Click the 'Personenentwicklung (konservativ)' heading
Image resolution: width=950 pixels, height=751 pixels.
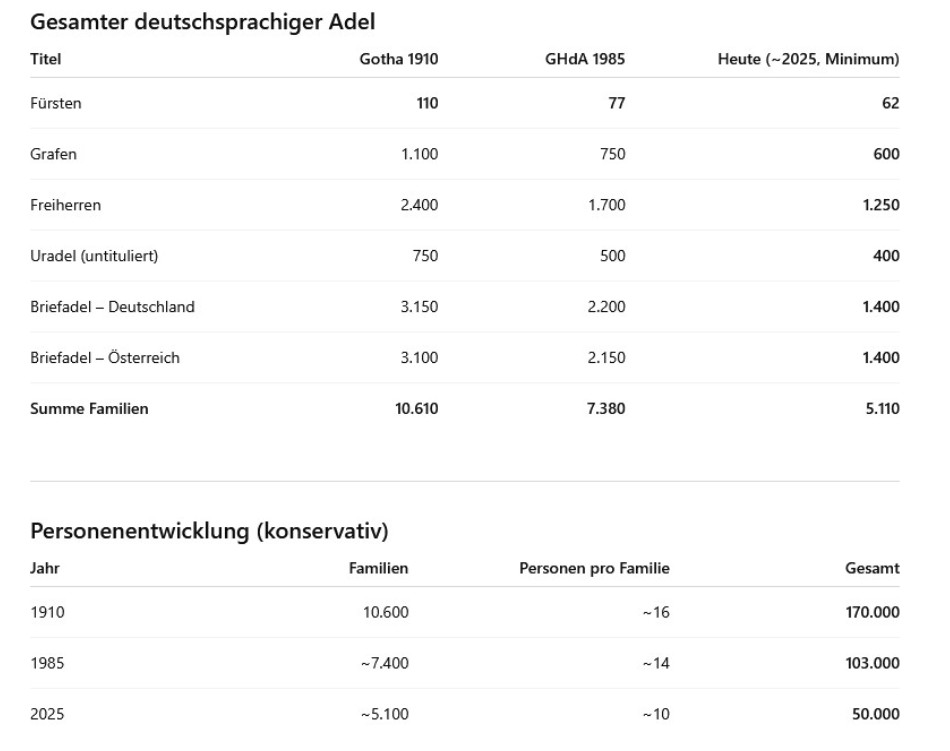coord(209,531)
